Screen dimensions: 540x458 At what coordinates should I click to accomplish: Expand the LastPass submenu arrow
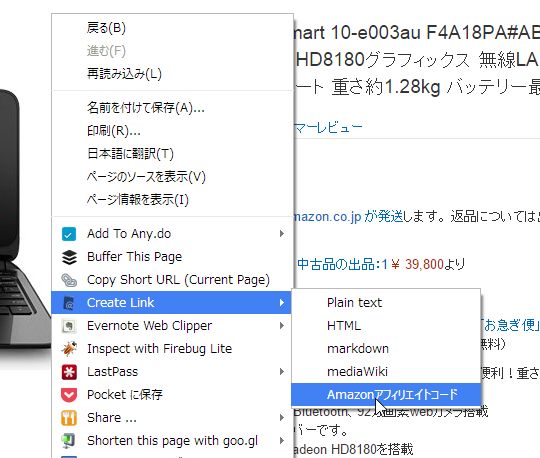(x=282, y=372)
